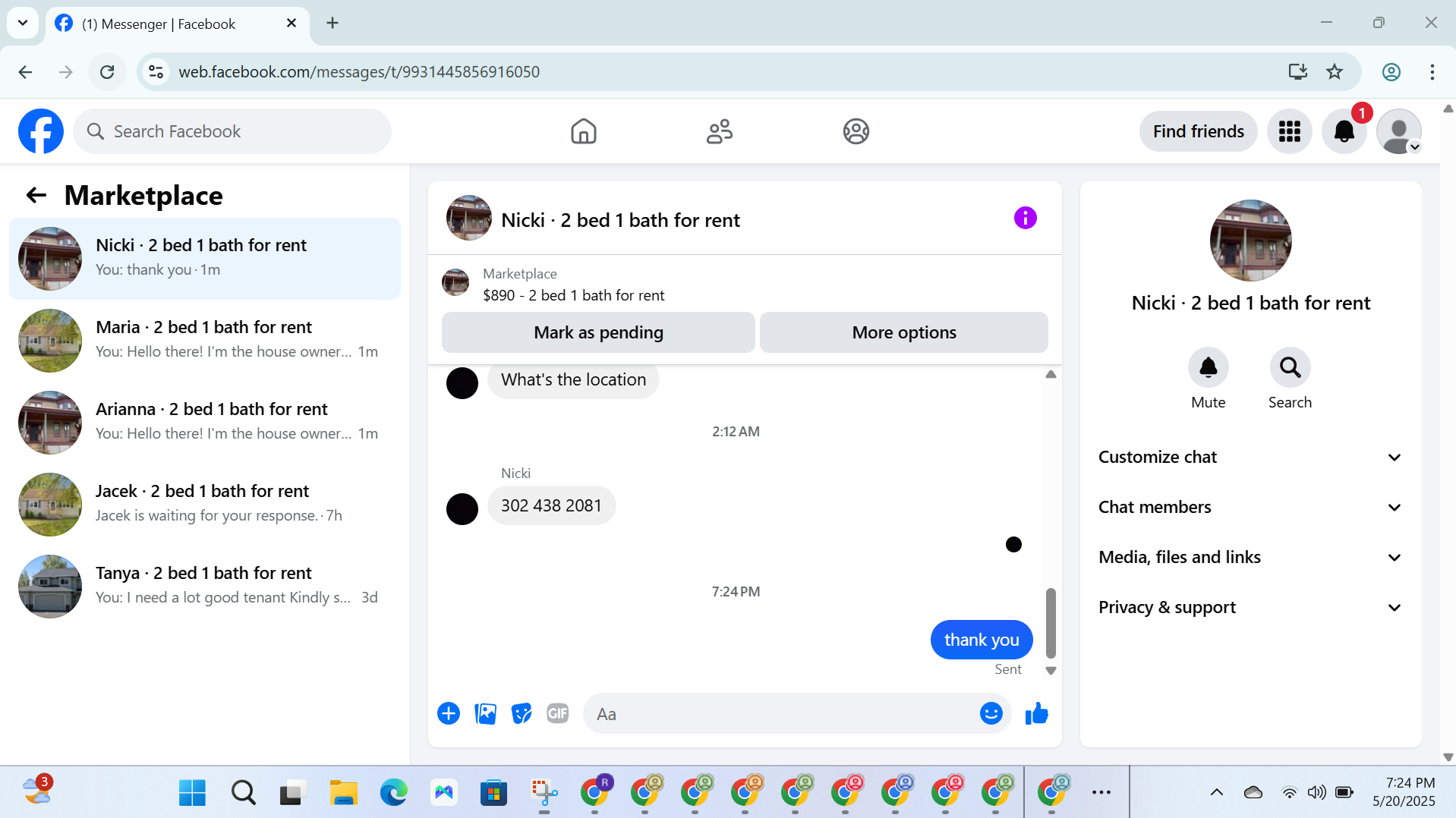Open Tanya's 2 bed 1 bath conversation

pos(205,587)
